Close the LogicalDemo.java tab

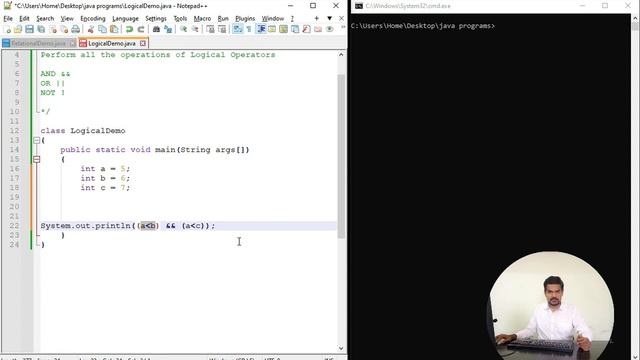coord(142,43)
